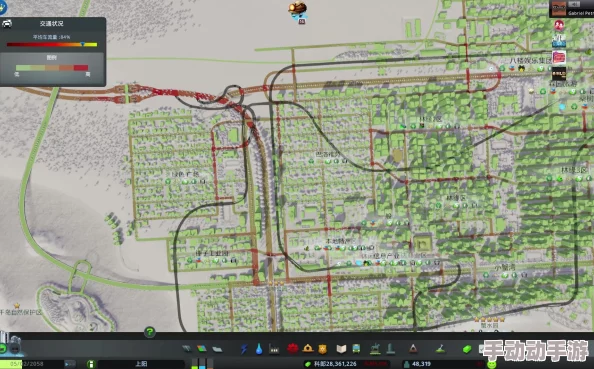
Task: Click the zoning demand RCI bars
Action: [201, 364]
